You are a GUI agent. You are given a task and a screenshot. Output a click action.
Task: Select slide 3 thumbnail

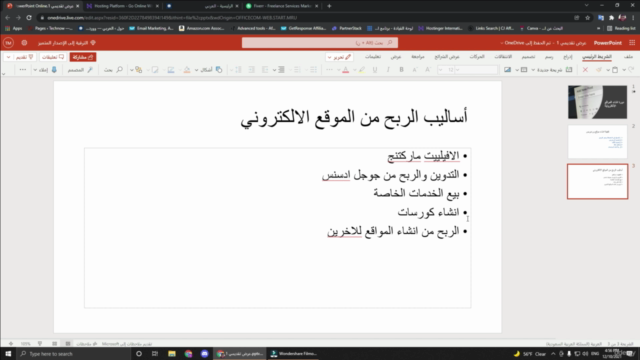[597, 182]
